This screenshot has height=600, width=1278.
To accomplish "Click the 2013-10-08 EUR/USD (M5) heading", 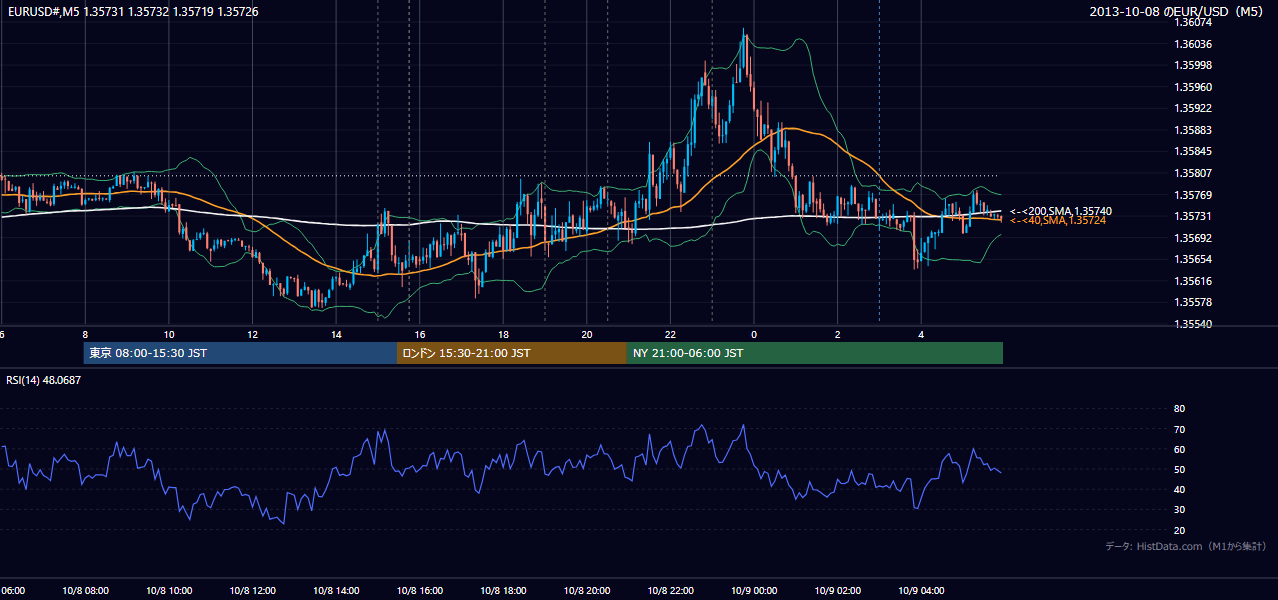I will (x=1178, y=11).
